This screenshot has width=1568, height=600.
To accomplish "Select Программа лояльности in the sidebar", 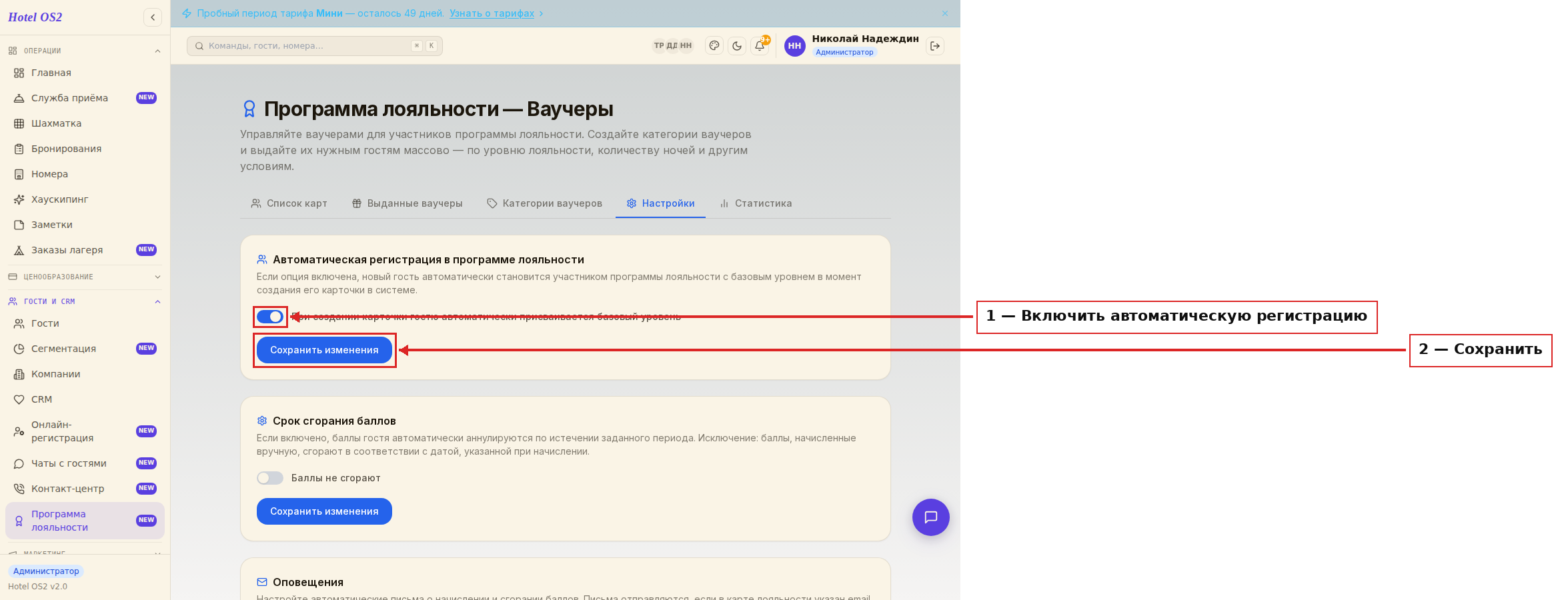I will [x=85, y=521].
